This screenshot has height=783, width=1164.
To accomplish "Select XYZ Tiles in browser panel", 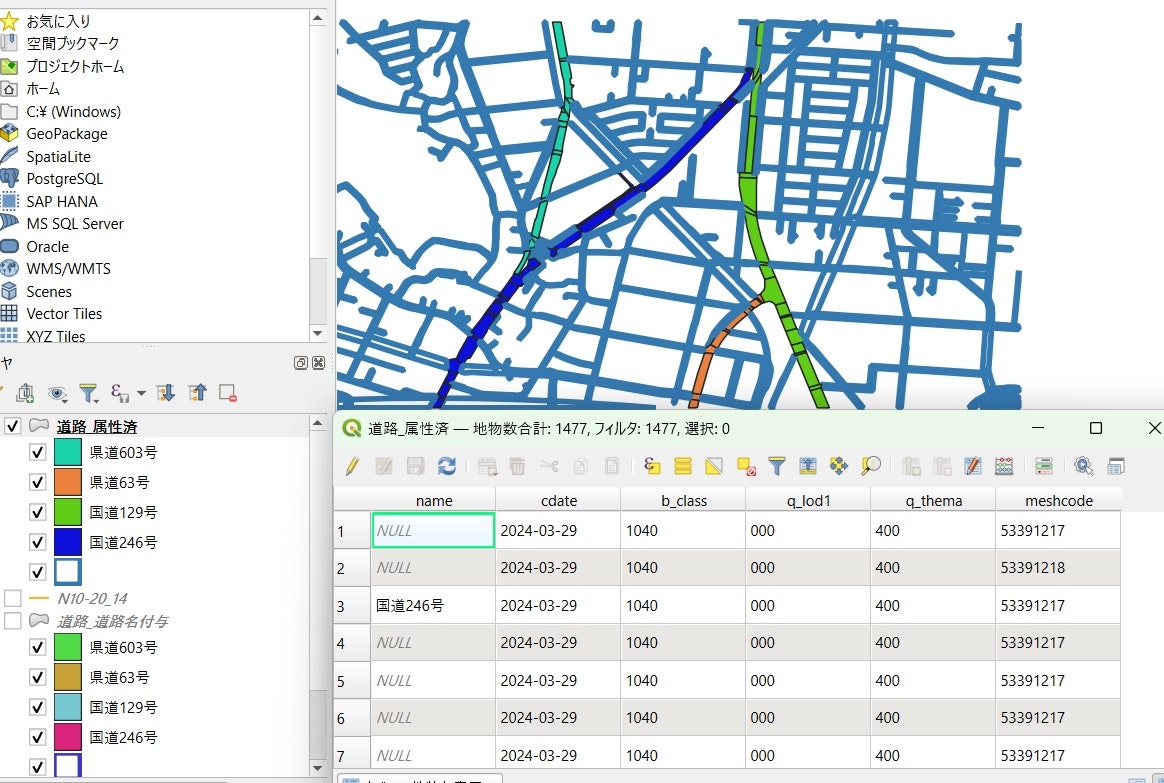I will [x=55, y=336].
